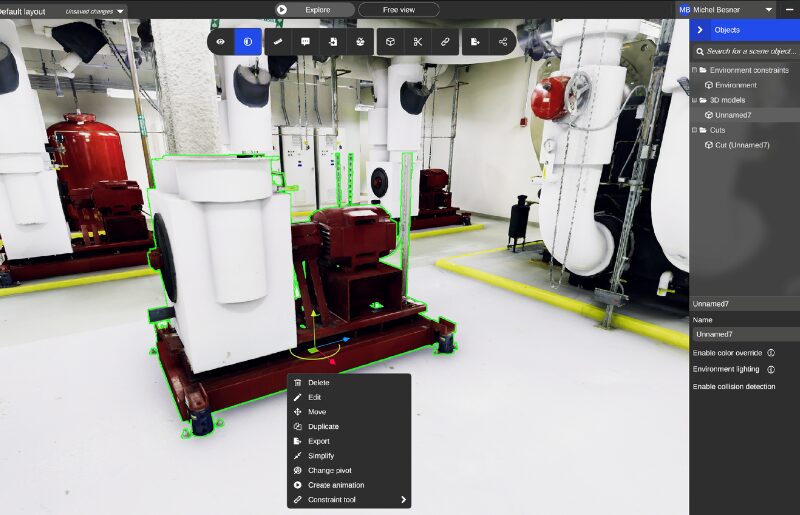
Task: Choose Simplify from the context menu
Action: click(349, 456)
